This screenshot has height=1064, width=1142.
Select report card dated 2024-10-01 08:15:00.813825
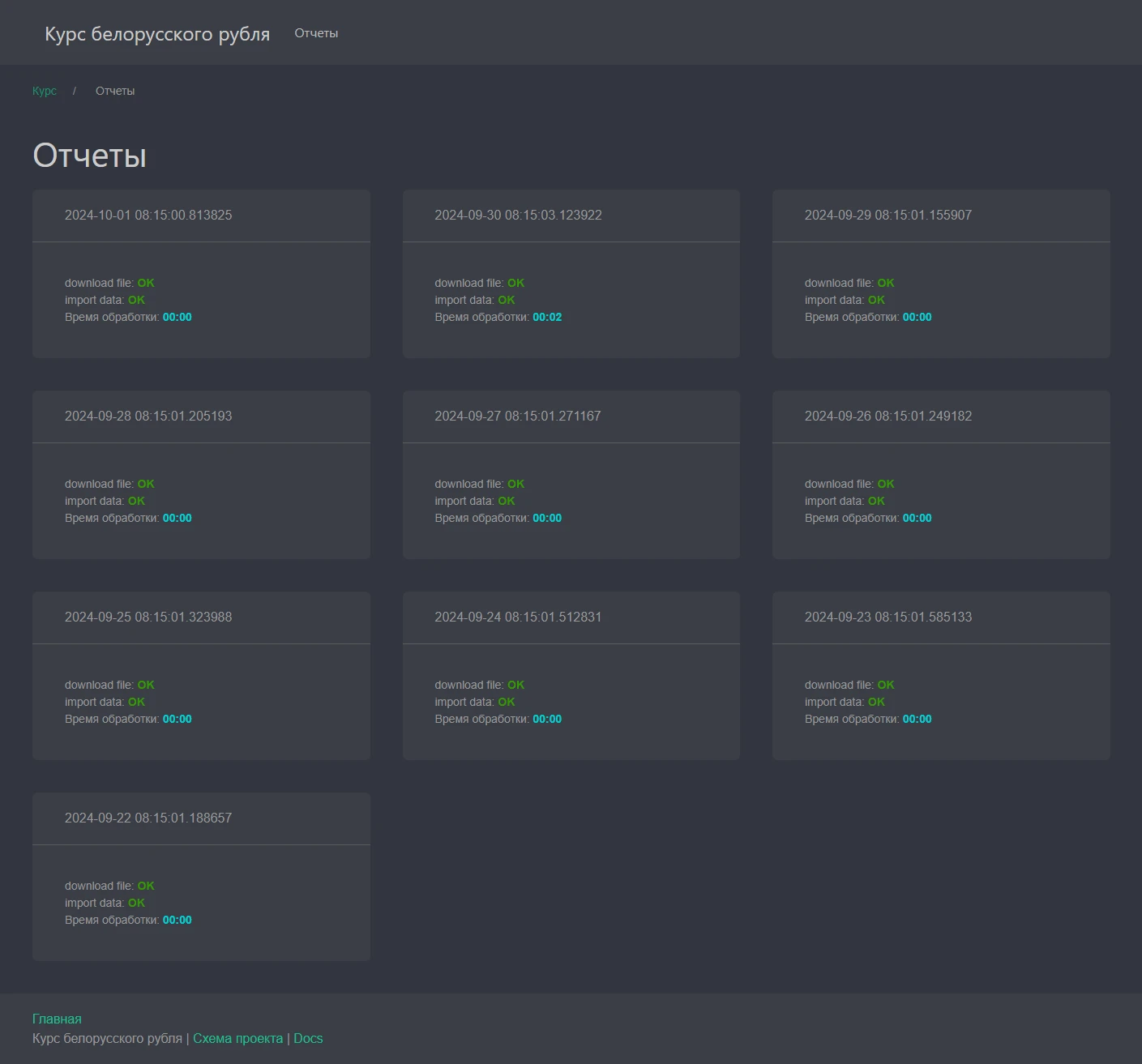pos(148,215)
